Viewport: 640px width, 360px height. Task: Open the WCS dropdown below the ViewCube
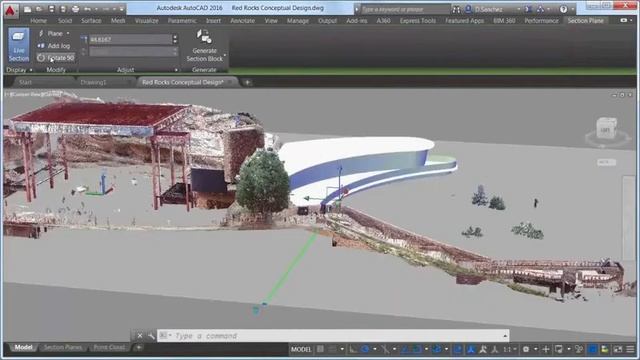[x=607, y=162]
